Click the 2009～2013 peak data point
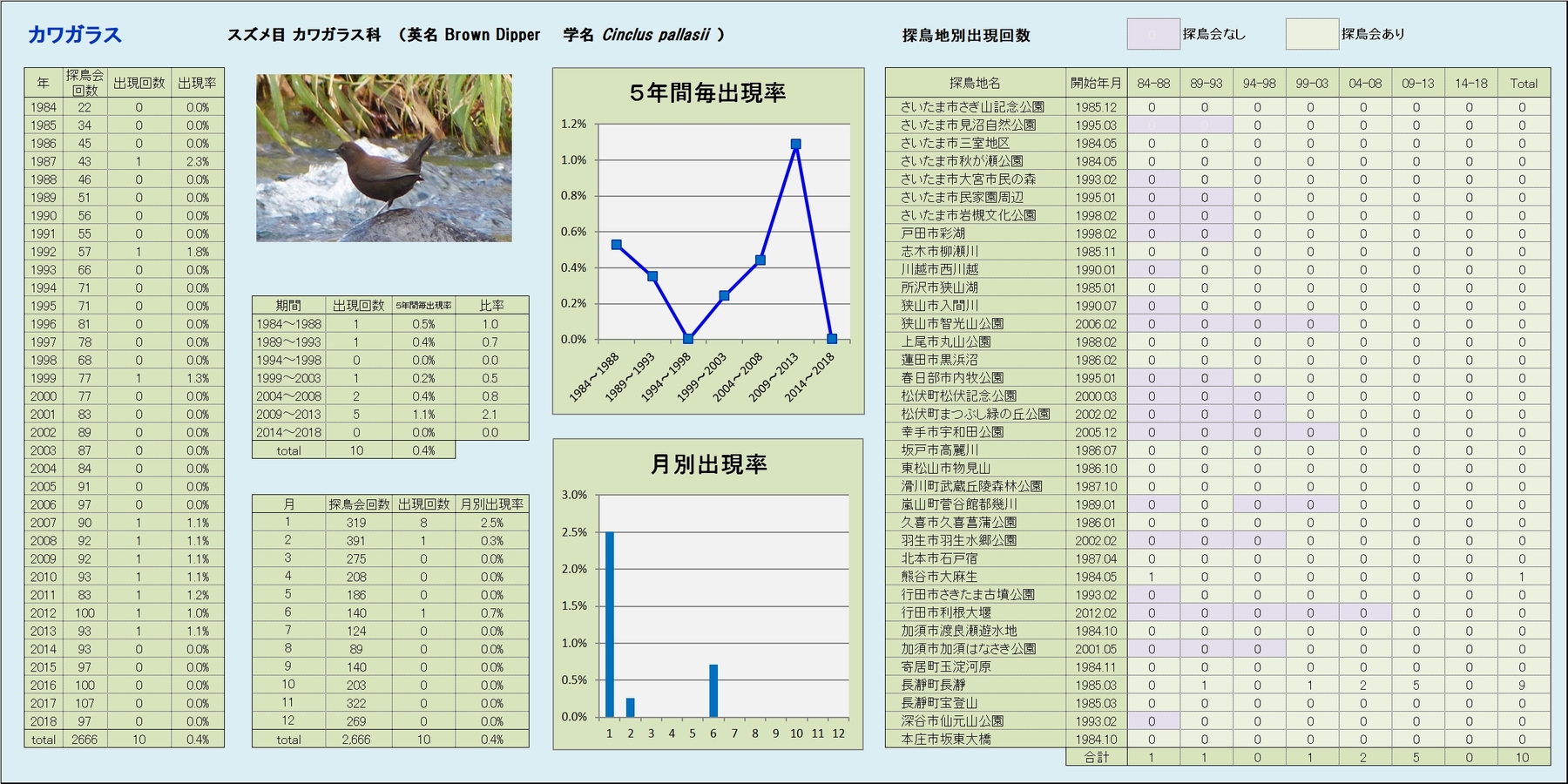Viewport: 1568px width, 784px height. [x=795, y=145]
